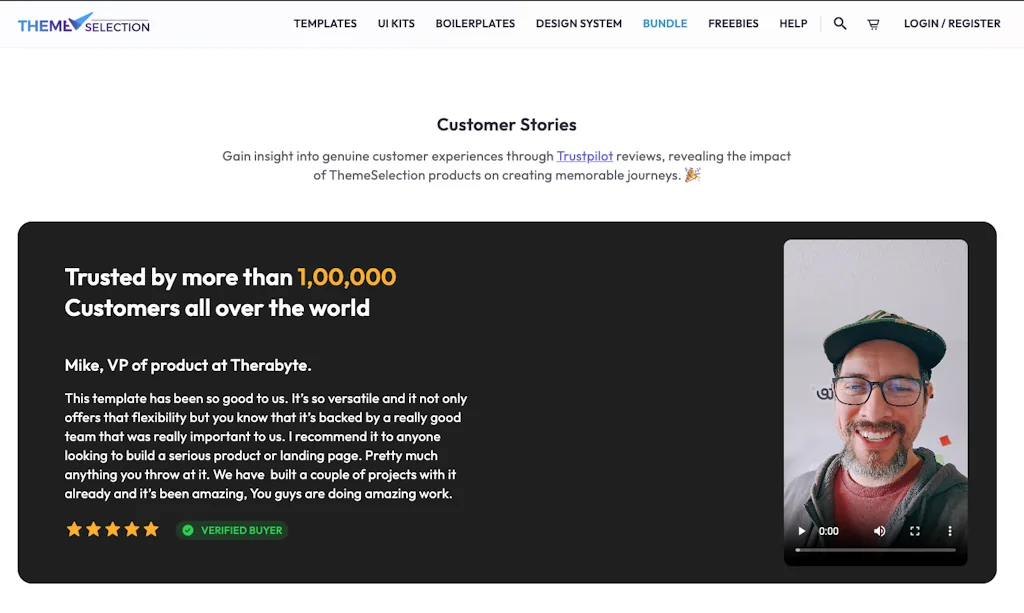This screenshot has height=613, width=1024.
Task: Mute the video audio
Action: point(880,531)
